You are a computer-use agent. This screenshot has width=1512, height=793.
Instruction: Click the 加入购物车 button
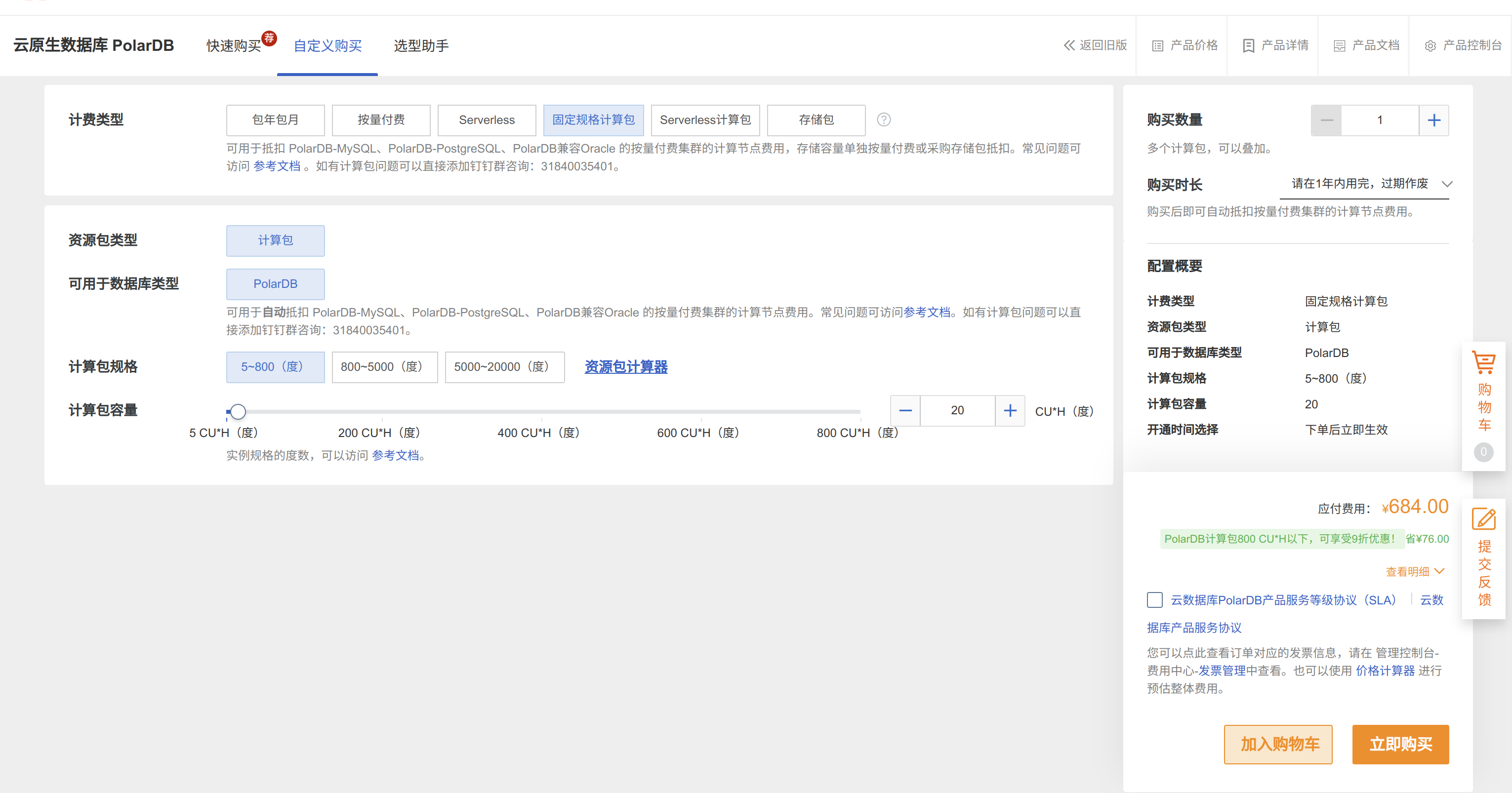click(x=1278, y=744)
